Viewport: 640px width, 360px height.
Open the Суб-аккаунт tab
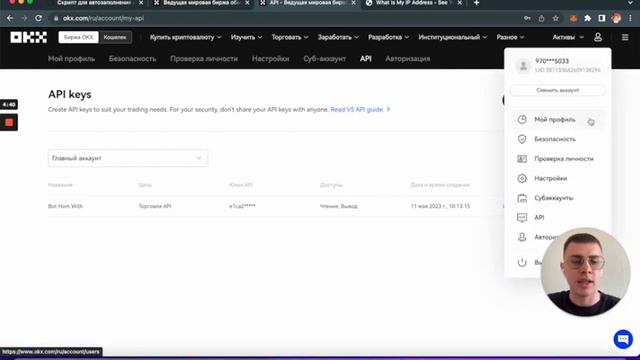pos(324,59)
